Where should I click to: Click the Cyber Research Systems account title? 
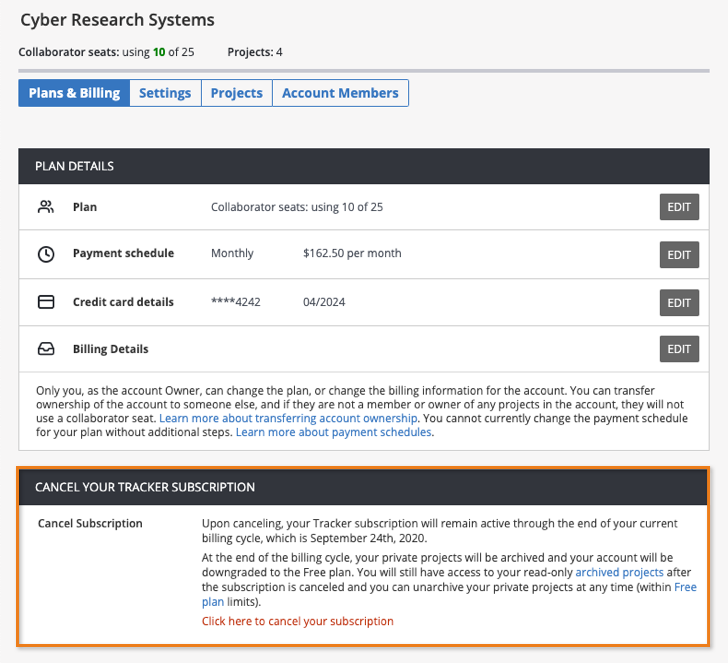pos(117,20)
